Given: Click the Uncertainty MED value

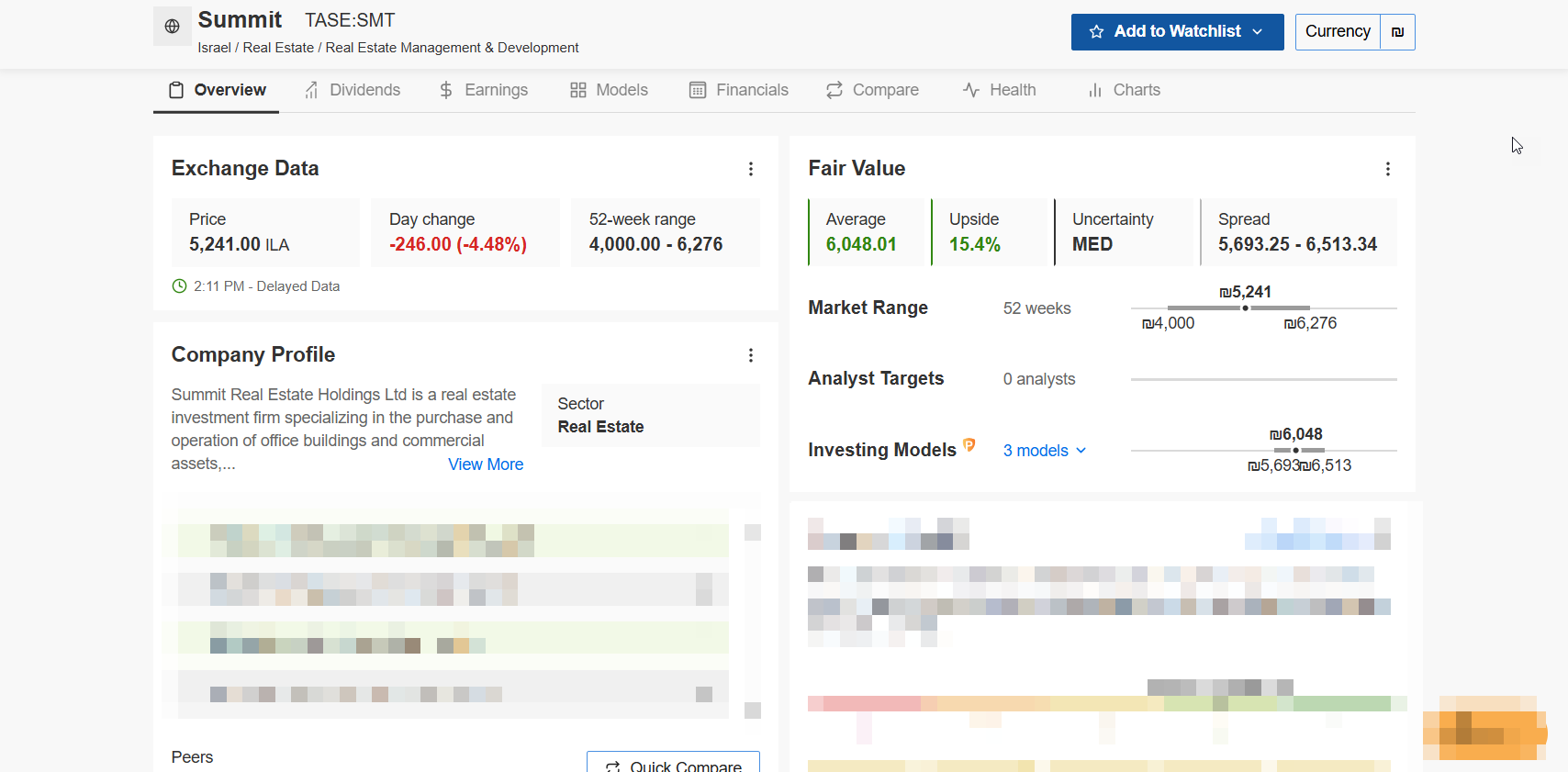Looking at the screenshot, I should pos(1092,245).
